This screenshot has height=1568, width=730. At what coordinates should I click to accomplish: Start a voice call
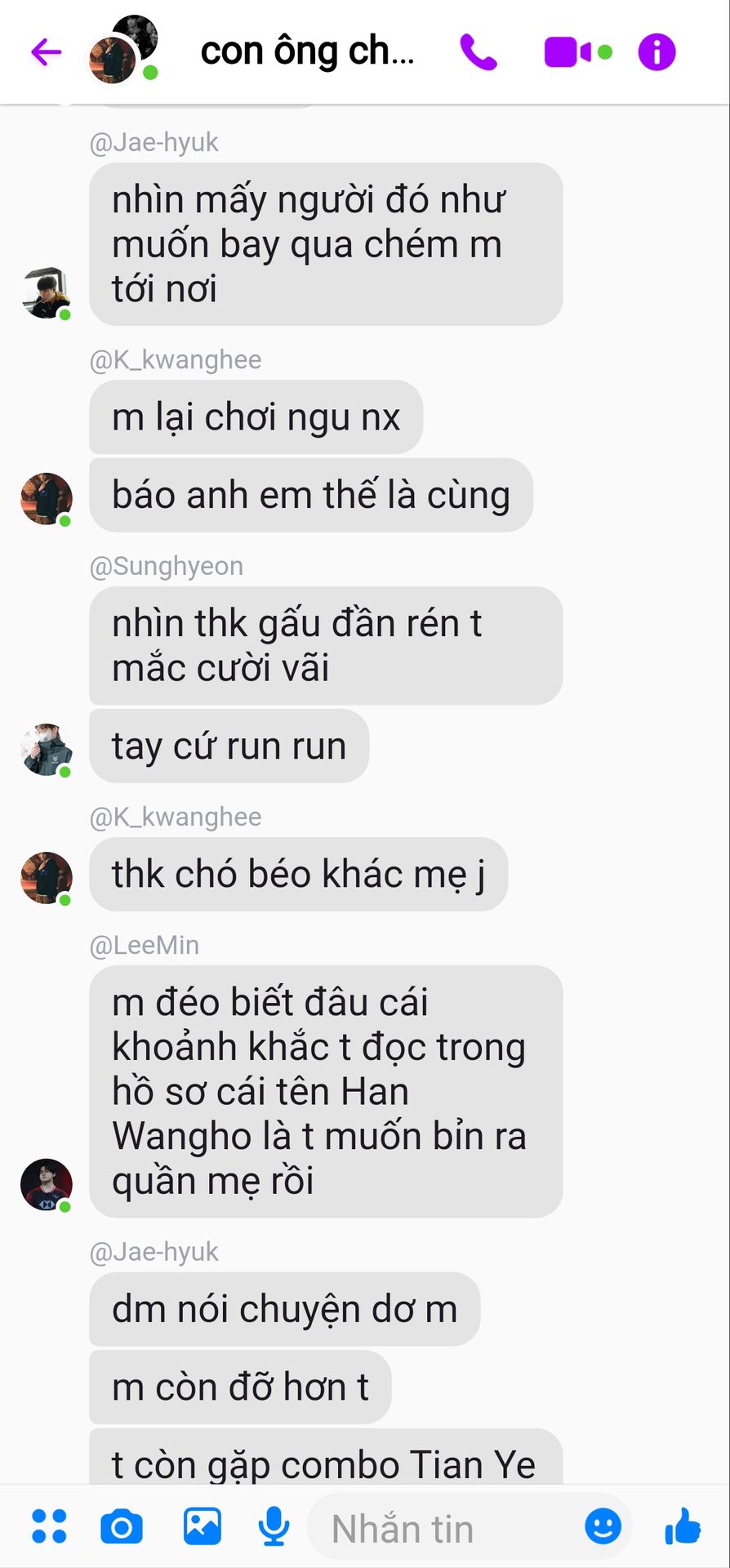click(x=479, y=52)
